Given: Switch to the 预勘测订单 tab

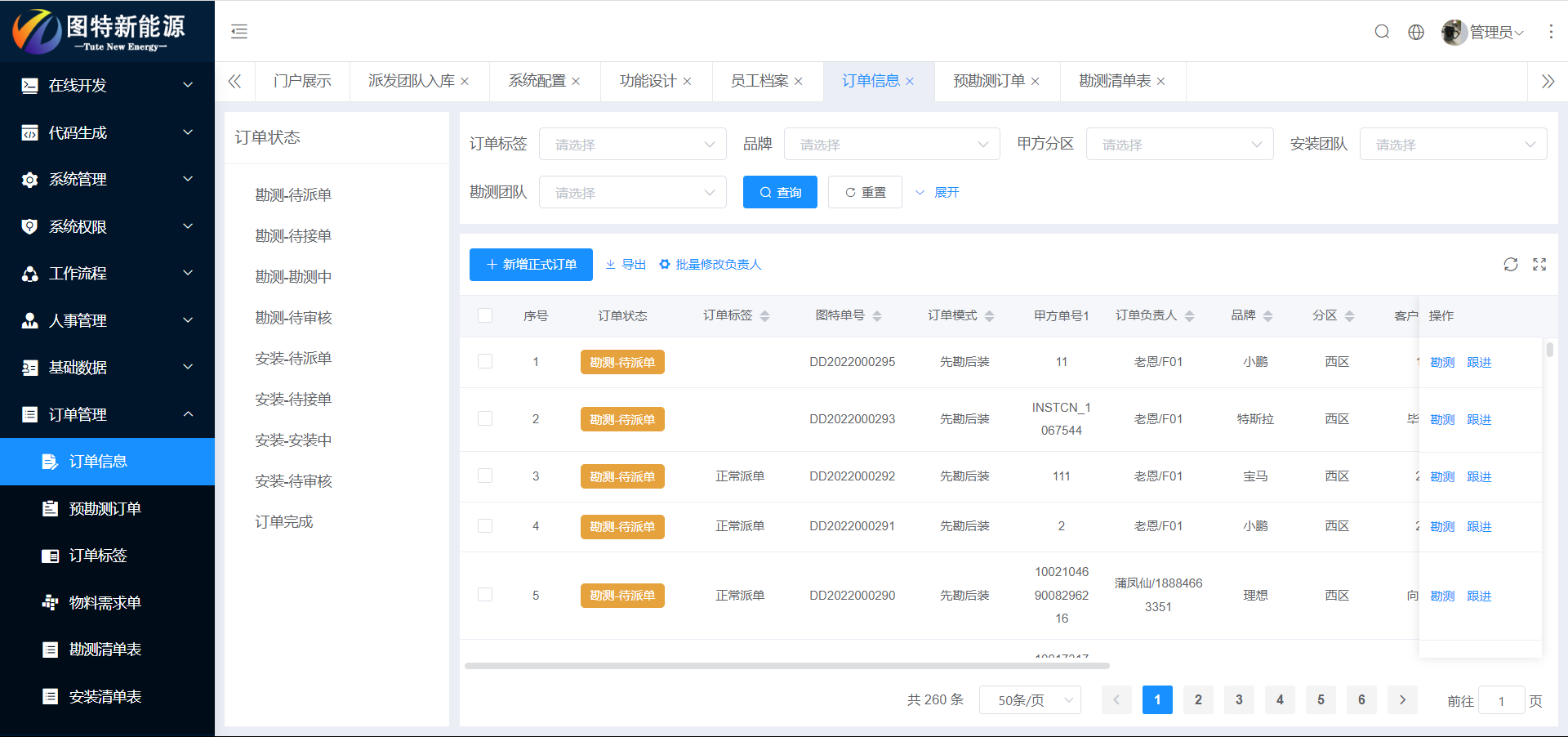Looking at the screenshot, I should pyautogui.click(x=989, y=82).
